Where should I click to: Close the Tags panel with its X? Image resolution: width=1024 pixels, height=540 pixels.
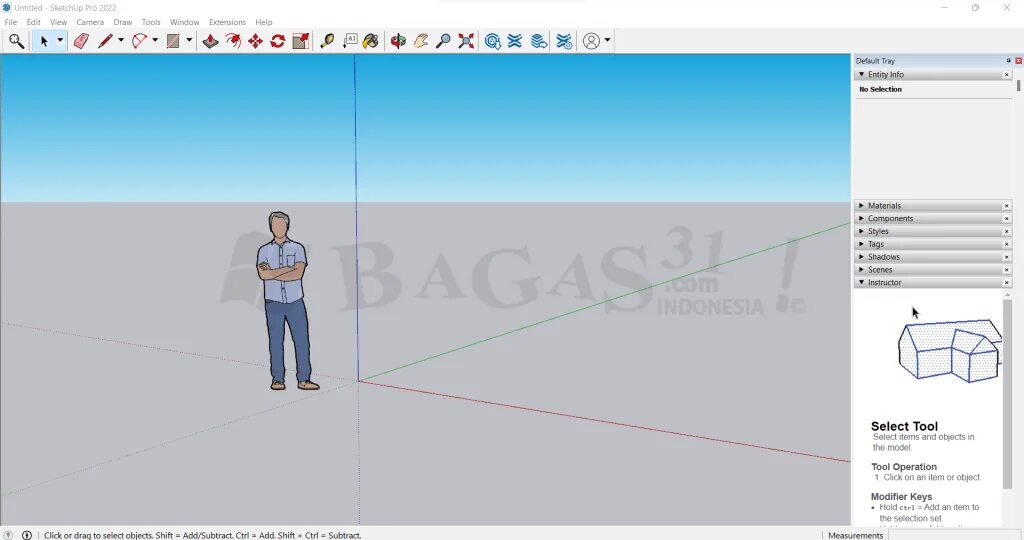pos(1006,244)
